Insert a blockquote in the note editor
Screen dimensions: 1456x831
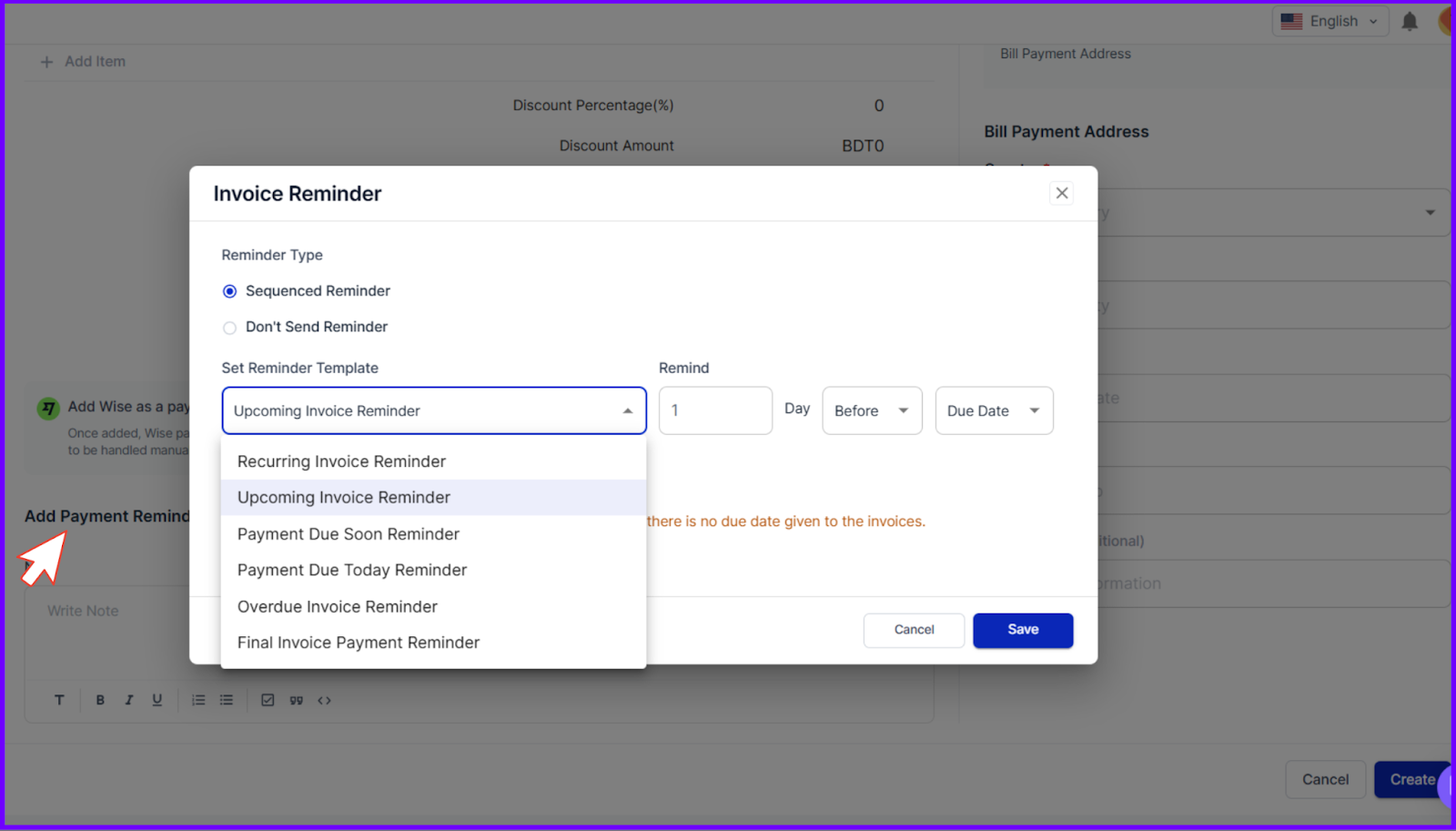coord(296,700)
